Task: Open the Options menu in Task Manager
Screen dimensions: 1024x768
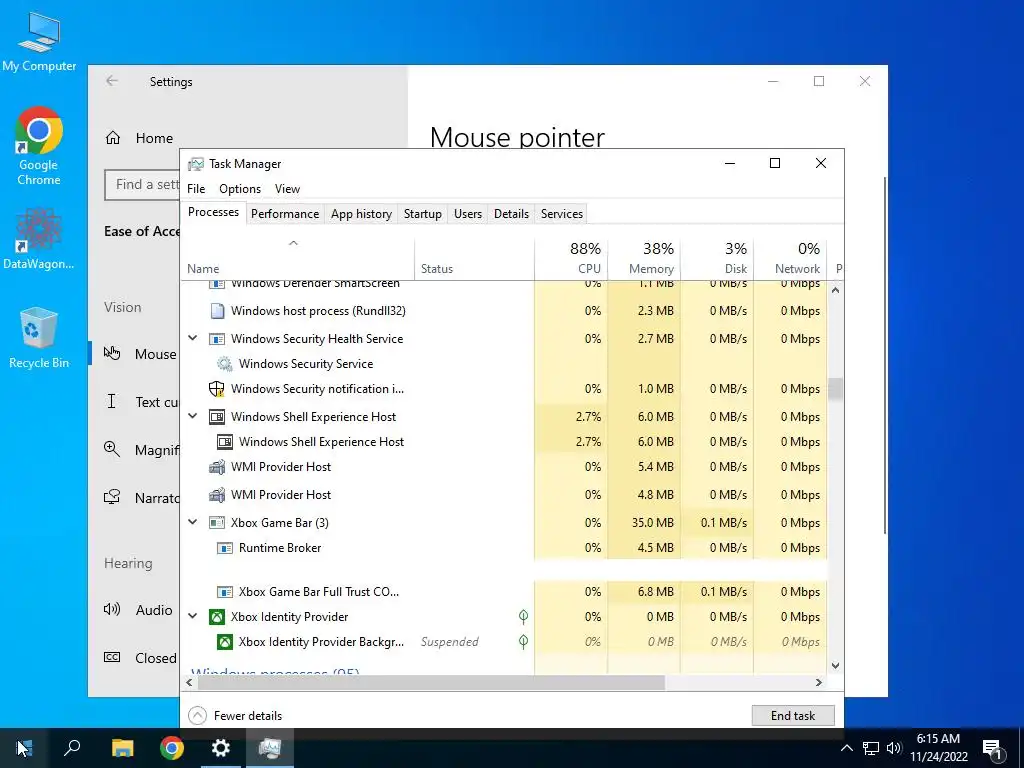Action: pyautogui.click(x=240, y=189)
